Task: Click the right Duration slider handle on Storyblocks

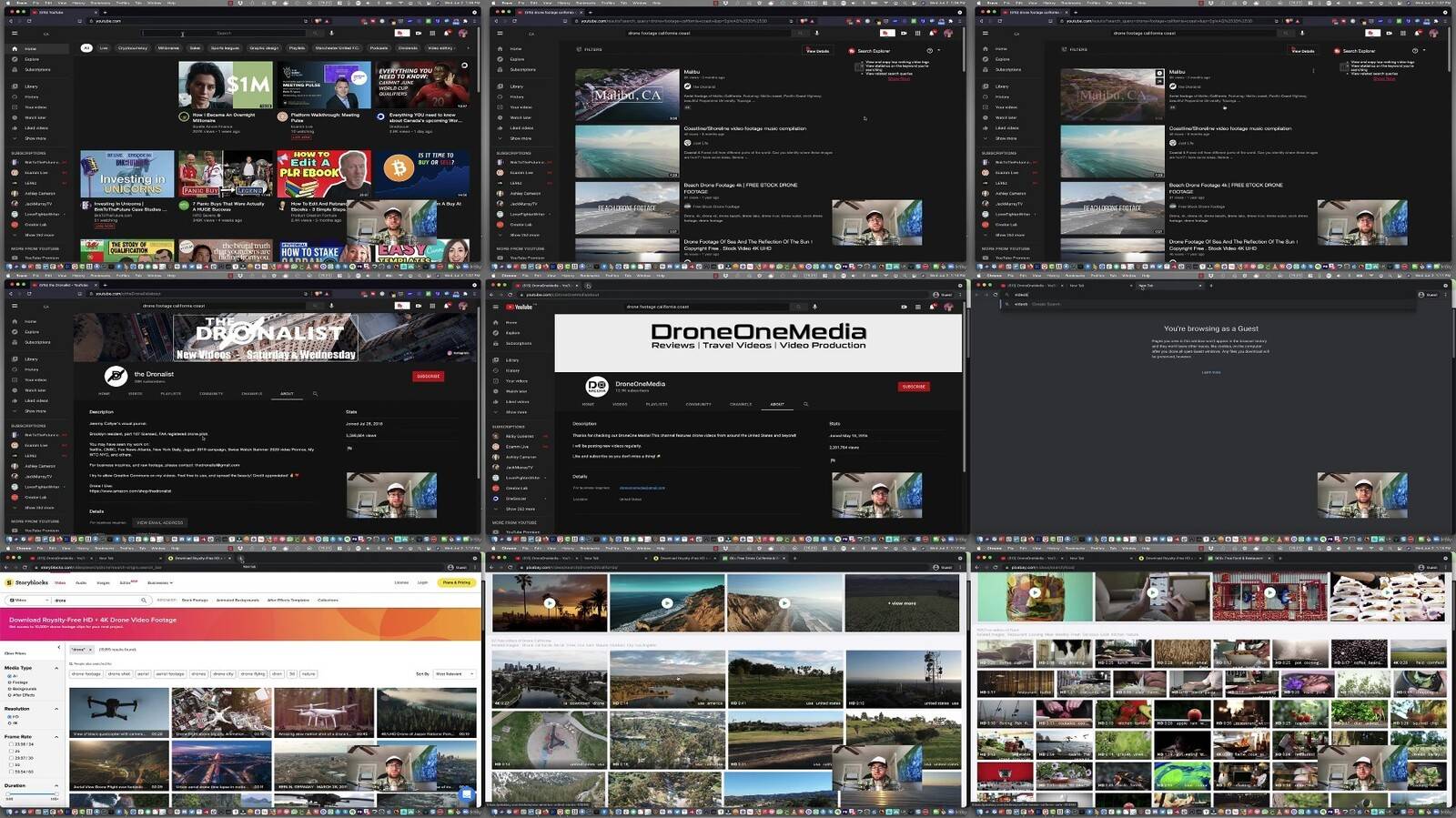Action: (55, 793)
